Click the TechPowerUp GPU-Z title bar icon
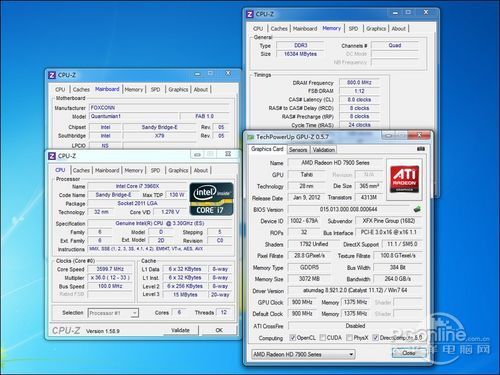The width and height of the screenshot is (500, 375). click(250, 137)
